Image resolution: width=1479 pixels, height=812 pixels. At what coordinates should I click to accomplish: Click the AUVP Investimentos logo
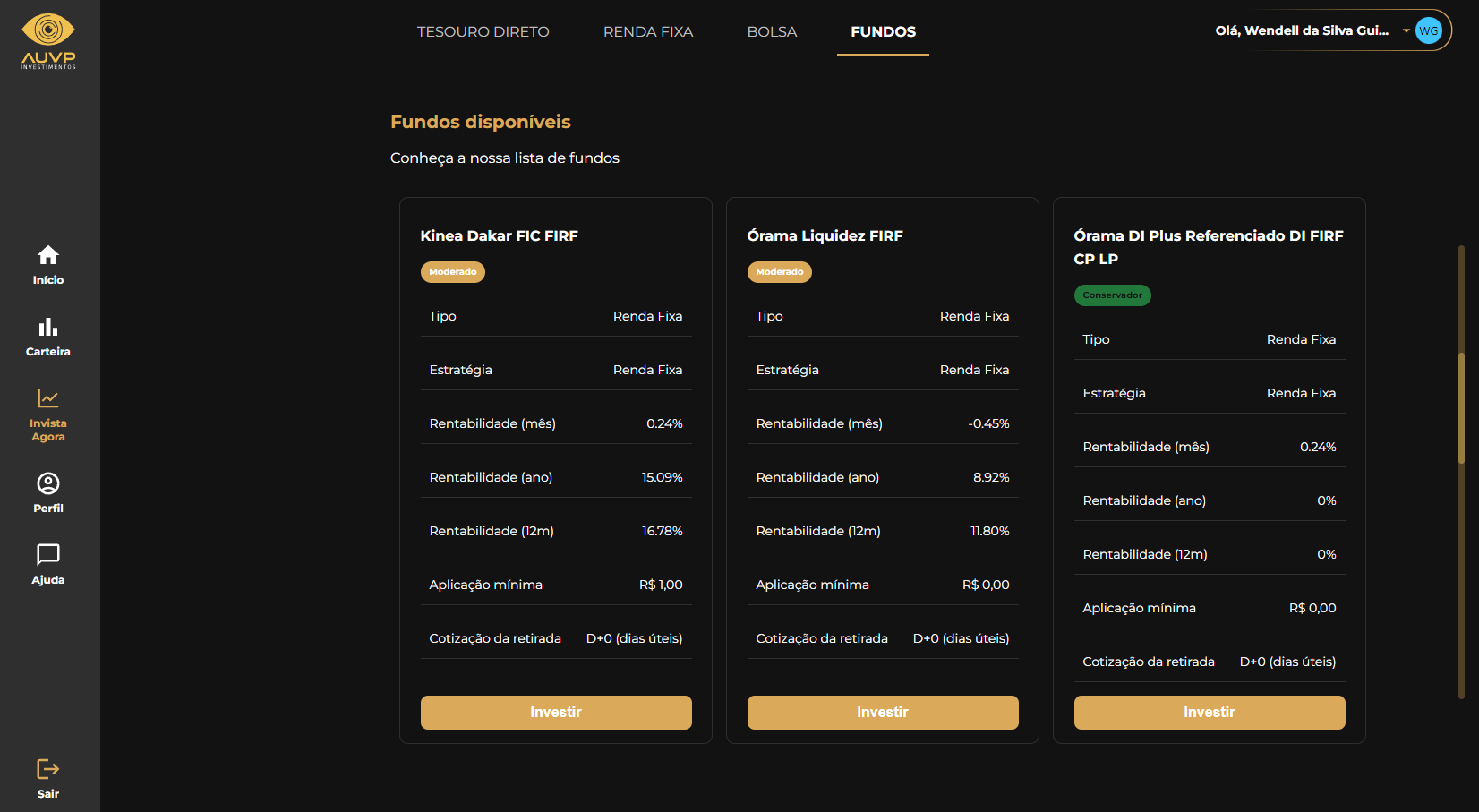point(48,41)
